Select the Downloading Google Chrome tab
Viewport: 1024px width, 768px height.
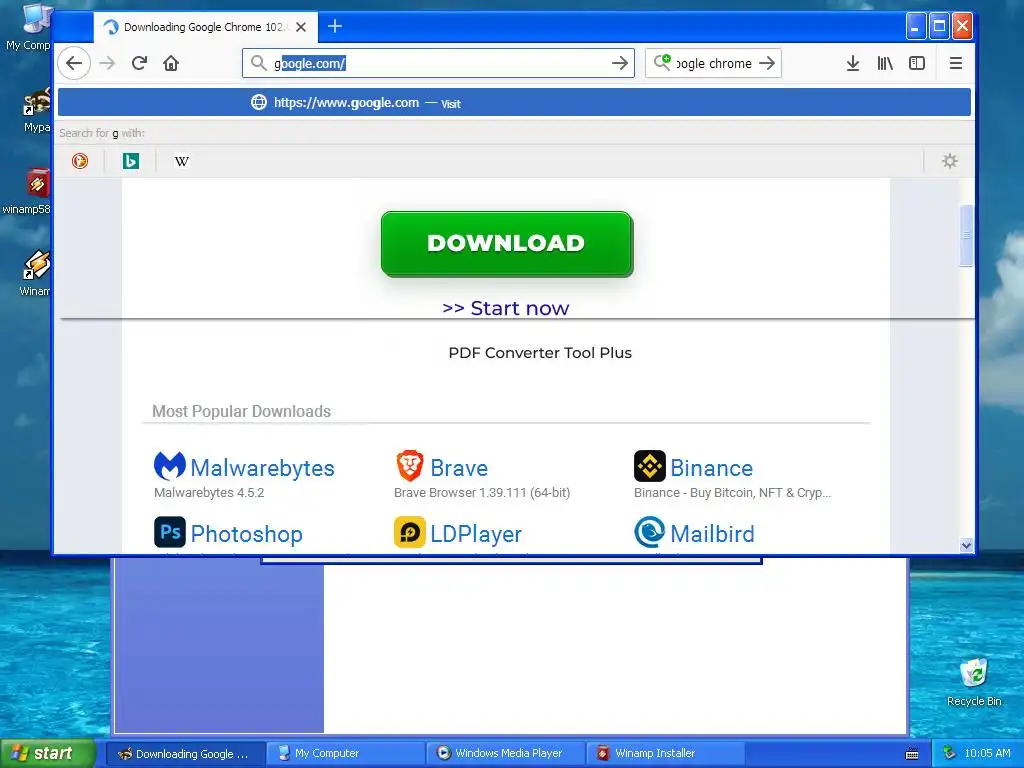tap(206, 27)
